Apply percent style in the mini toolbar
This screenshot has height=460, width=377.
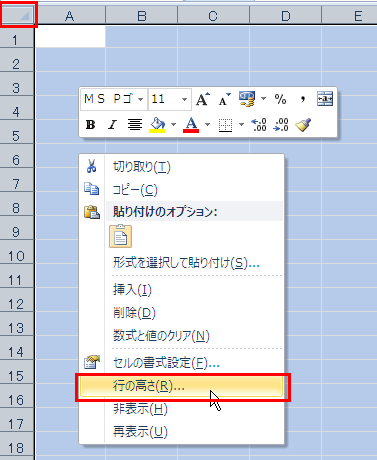click(x=280, y=99)
